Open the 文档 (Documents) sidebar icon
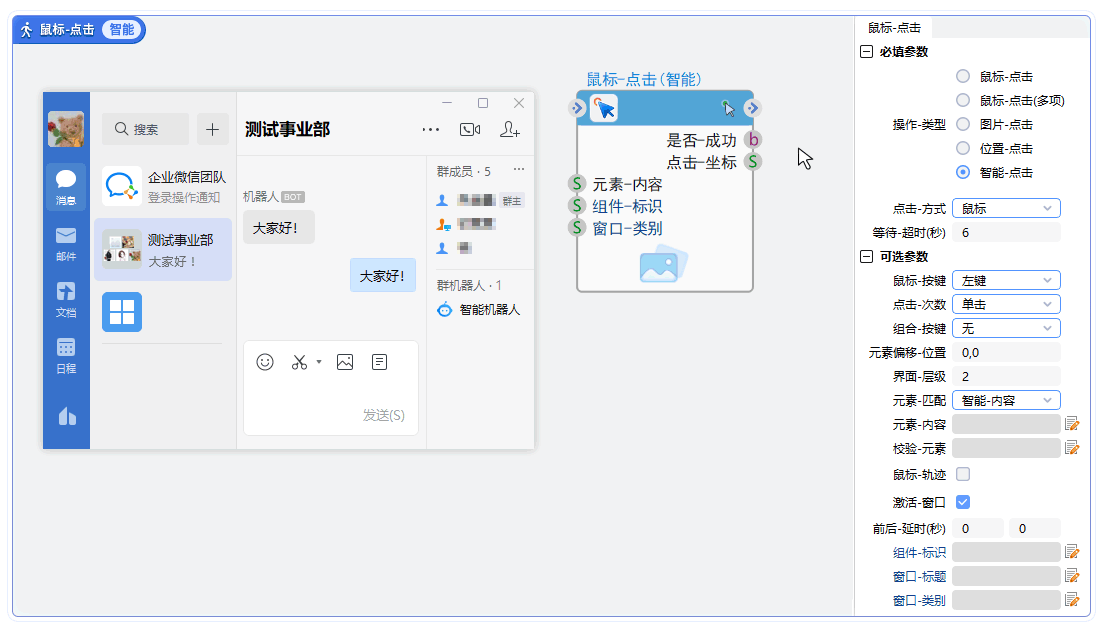Image resolution: width=1106 pixels, height=626 pixels. pyautogui.click(x=66, y=298)
